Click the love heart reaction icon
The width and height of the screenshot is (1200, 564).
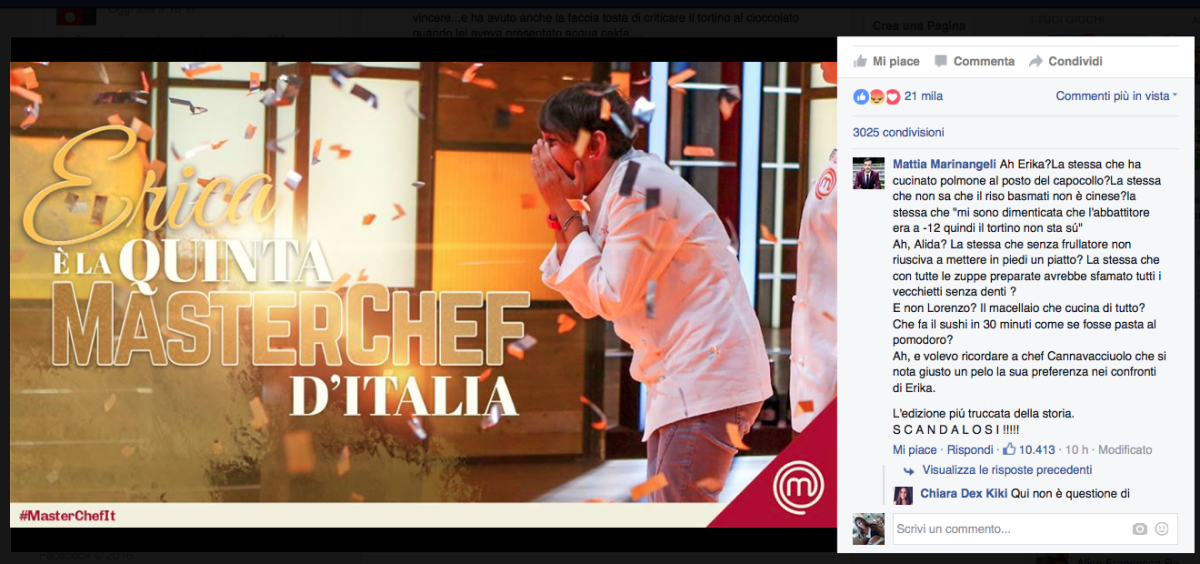click(x=892, y=97)
